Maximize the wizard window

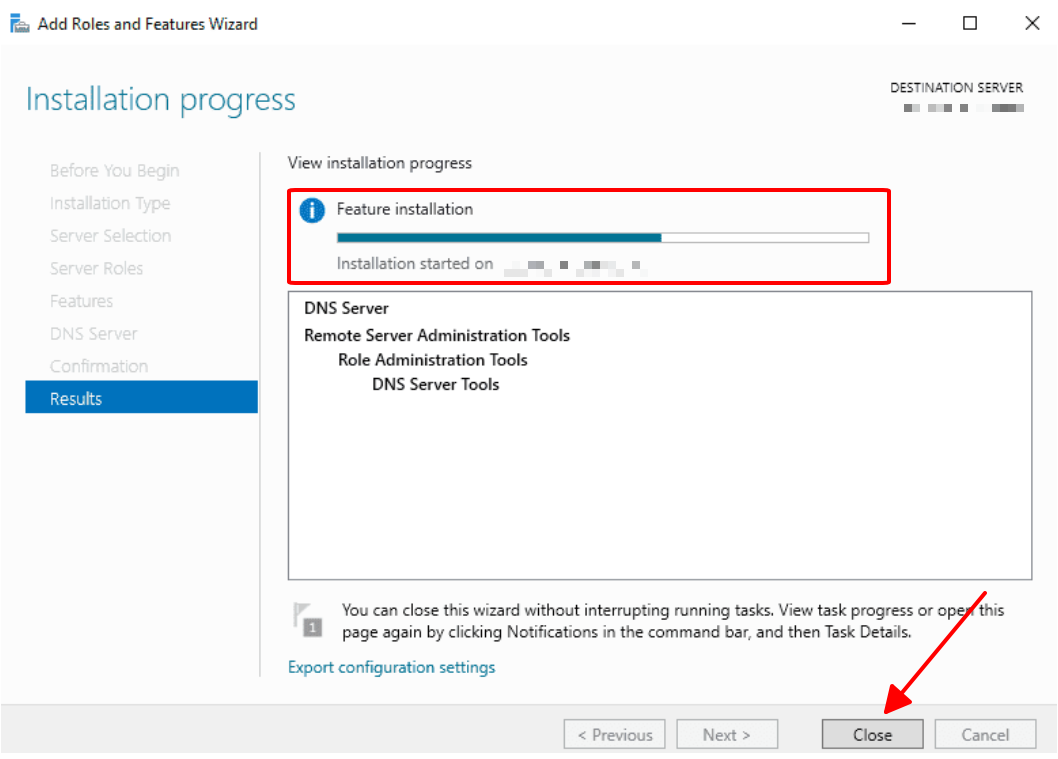coord(969,23)
